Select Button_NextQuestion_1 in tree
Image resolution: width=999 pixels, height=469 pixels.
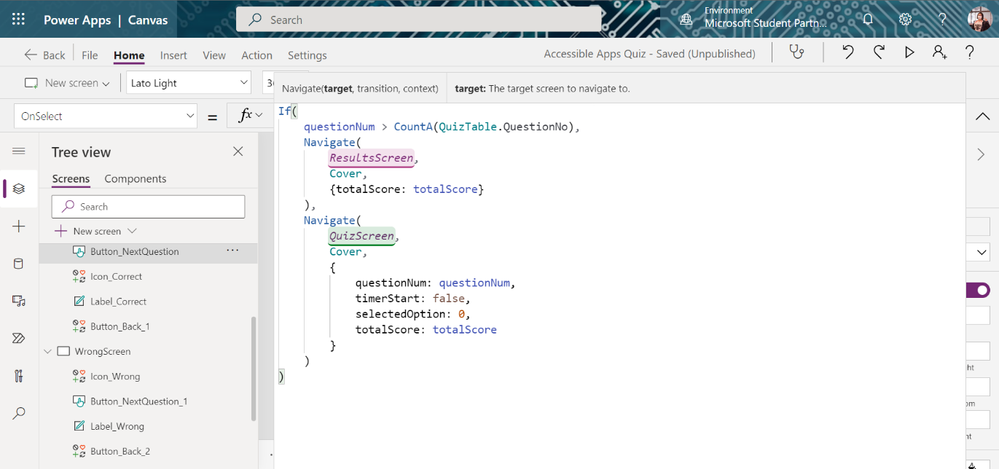(x=139, y=401)
